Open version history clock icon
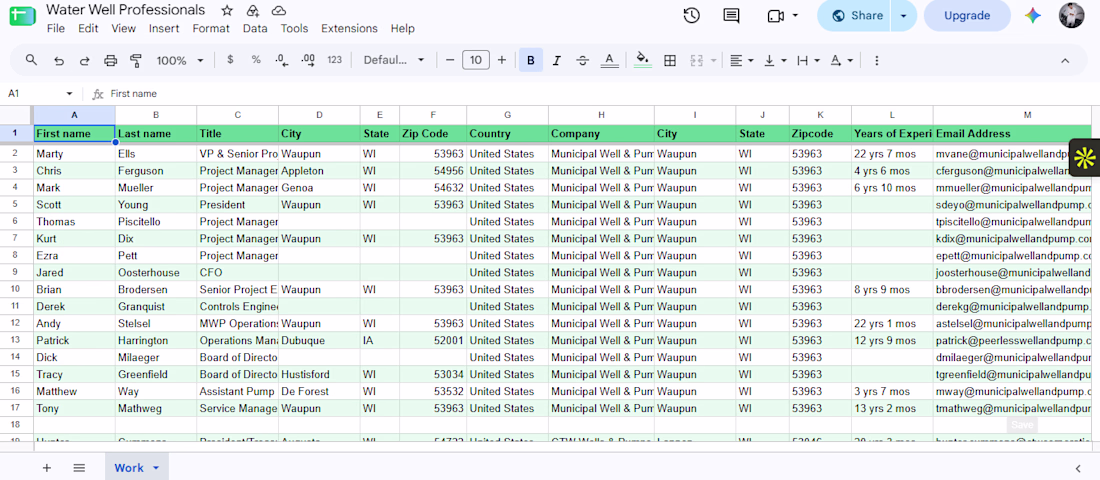1100x480 pixels. click(692, 15)
